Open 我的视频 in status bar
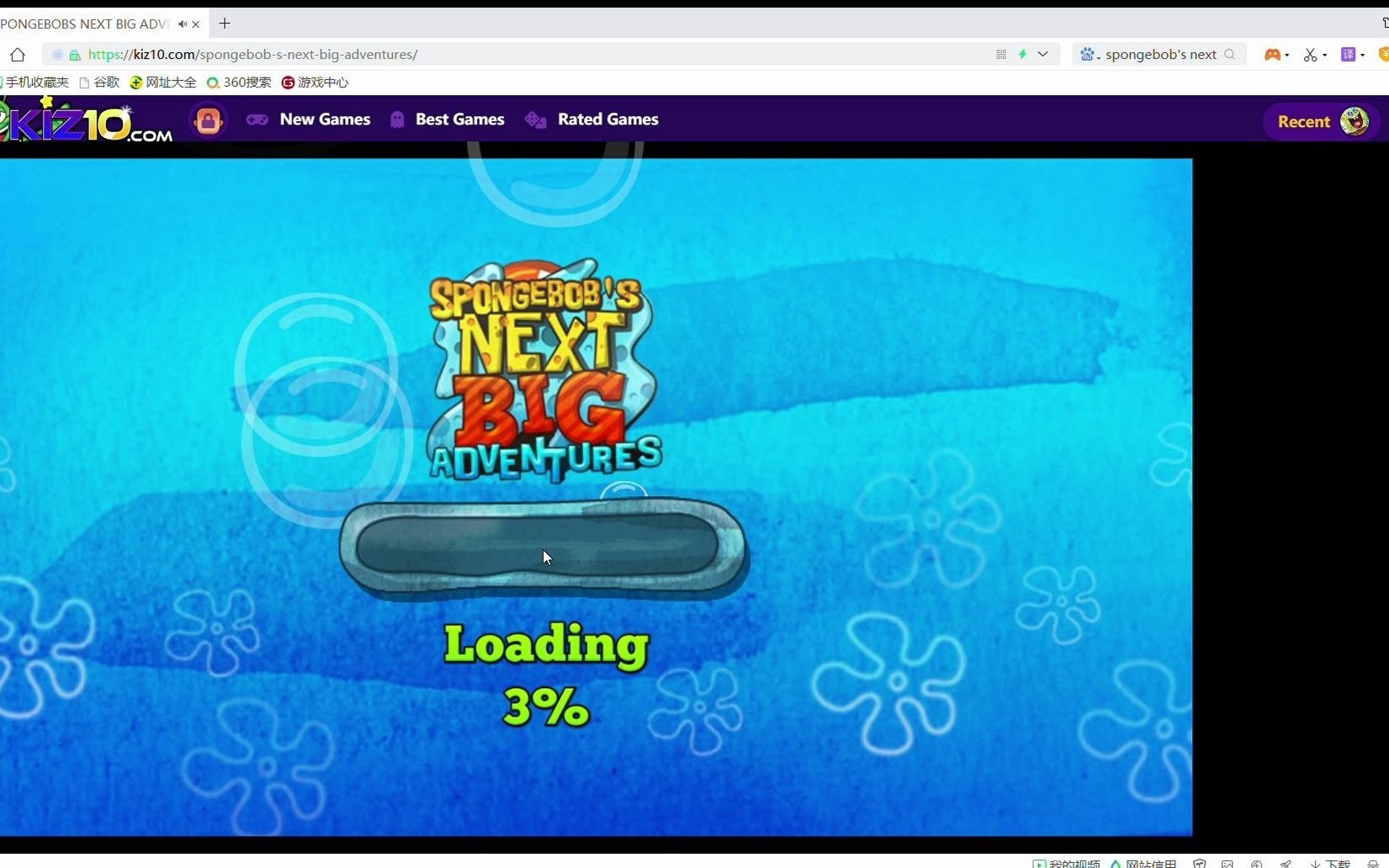Screen dimensions: 1389x868 (x=1066, y=863)
